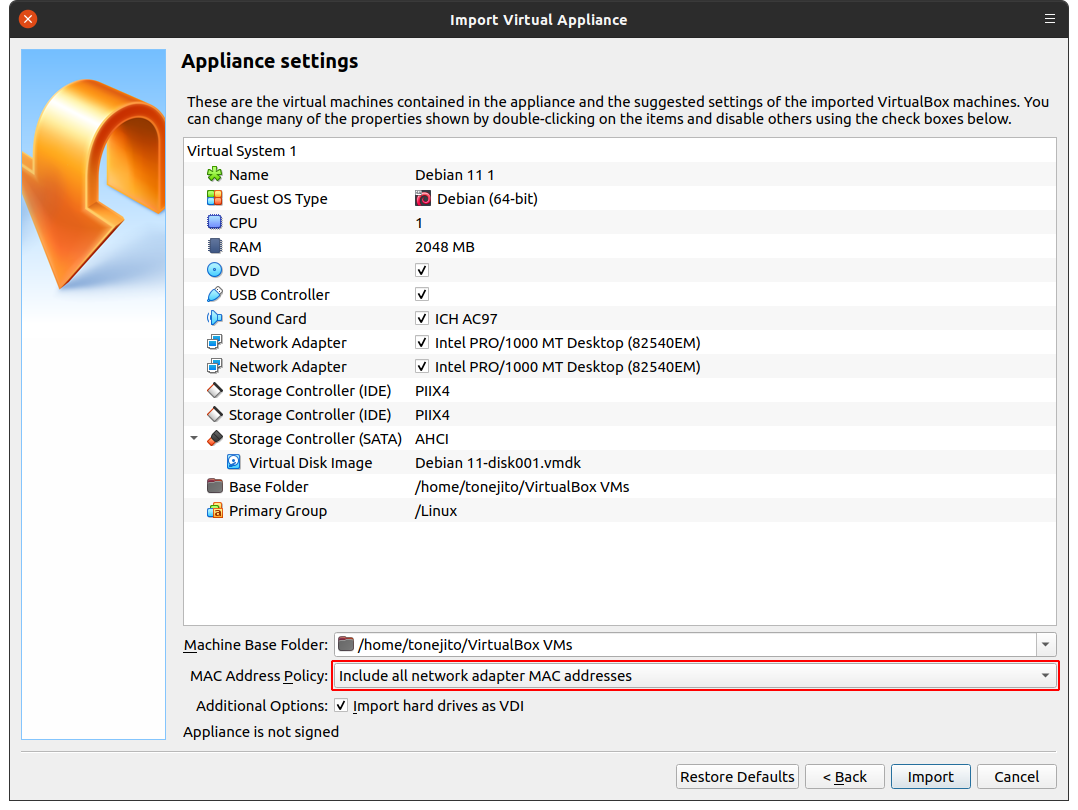Click the Restore Defaults button
This screenshot has height=810, width=1078.
(737, 777)
